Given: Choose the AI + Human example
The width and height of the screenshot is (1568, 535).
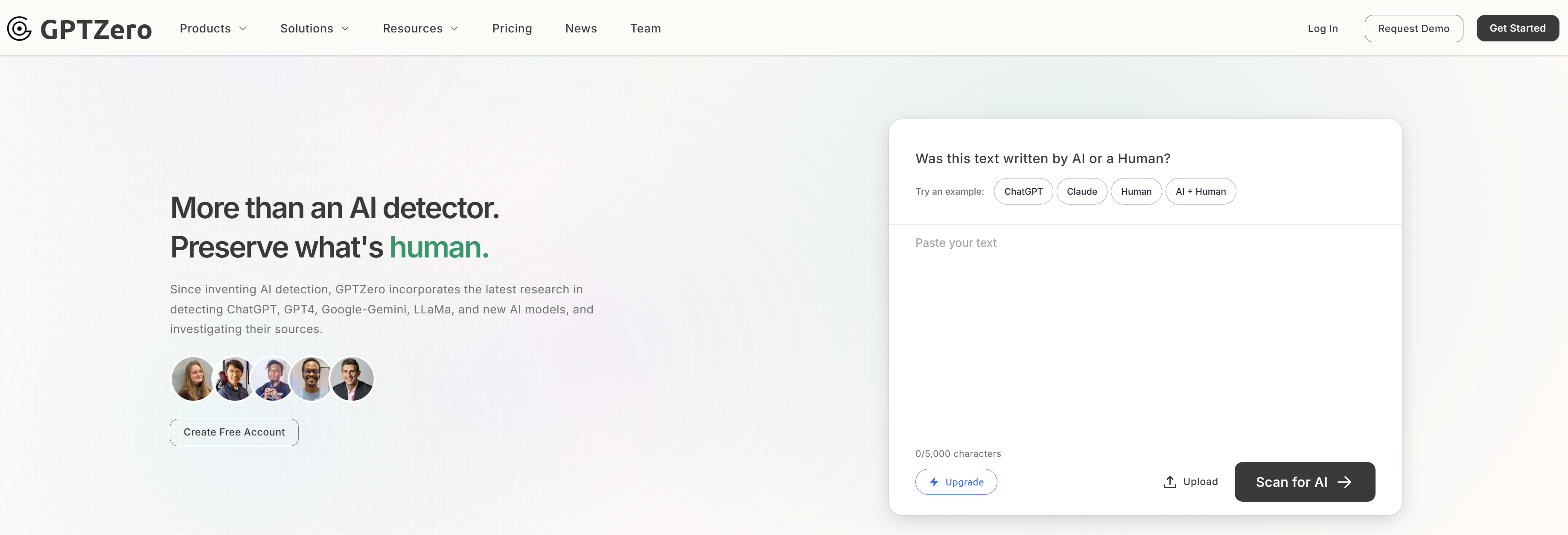Looking at the screenshot, I should click(x=1200, y=191).
